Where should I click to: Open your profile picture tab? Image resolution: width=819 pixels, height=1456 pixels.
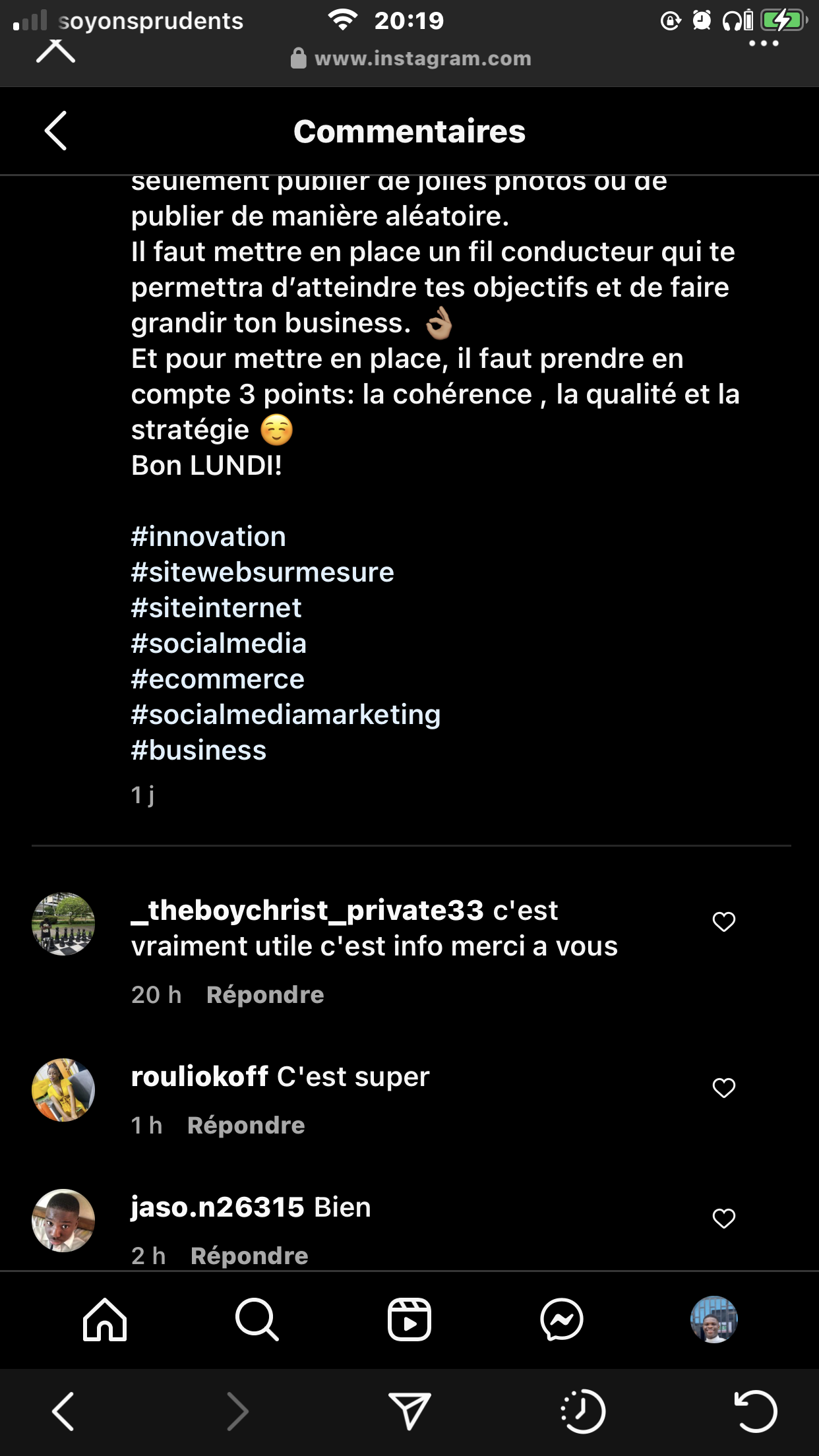point(713,1319)
